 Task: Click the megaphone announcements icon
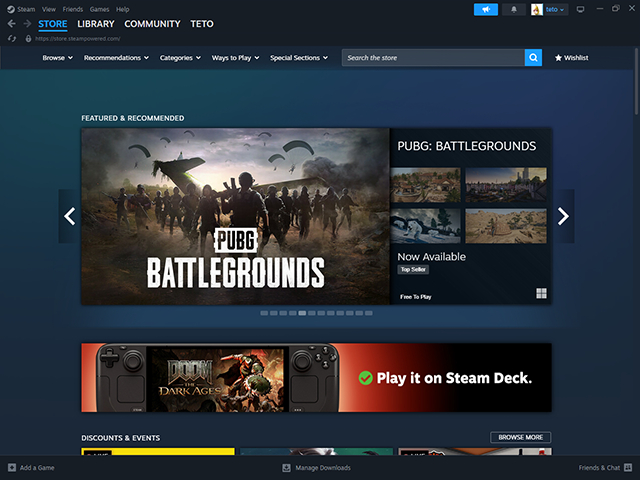(x=485, y=9)
